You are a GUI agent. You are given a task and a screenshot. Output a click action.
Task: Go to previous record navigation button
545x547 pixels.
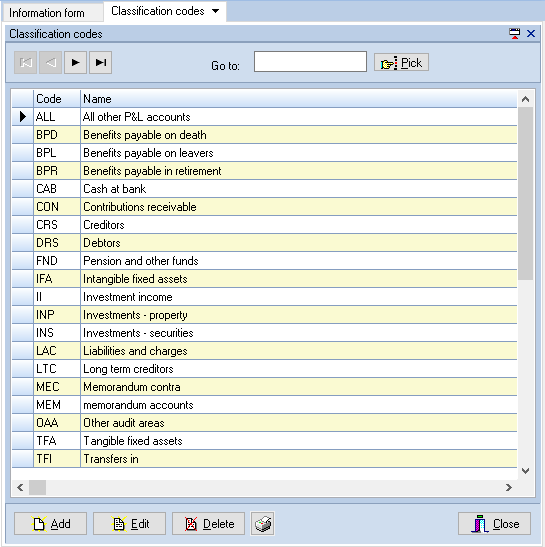point(51,62)
